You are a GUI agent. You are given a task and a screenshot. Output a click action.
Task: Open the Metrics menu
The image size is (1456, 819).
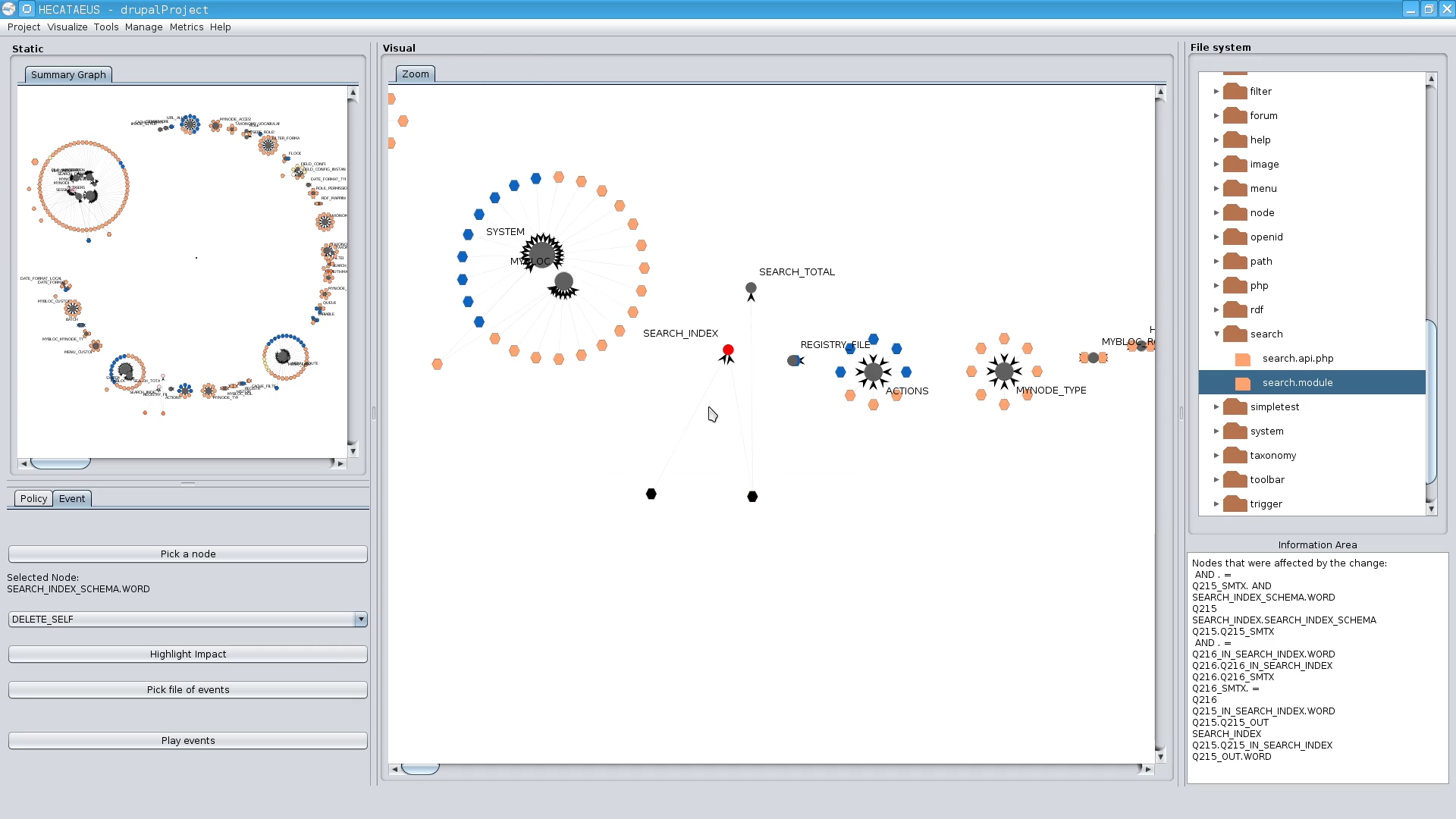187,27
